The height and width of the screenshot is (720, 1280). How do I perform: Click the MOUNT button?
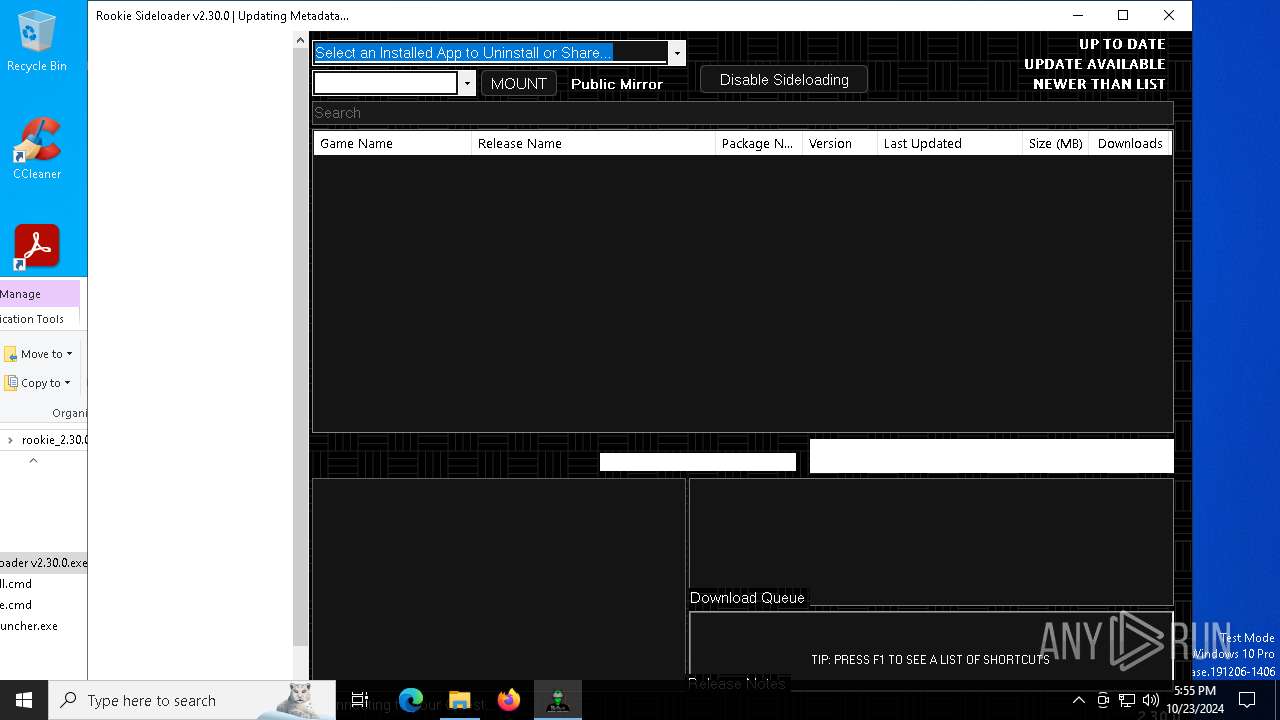point(519,84)
